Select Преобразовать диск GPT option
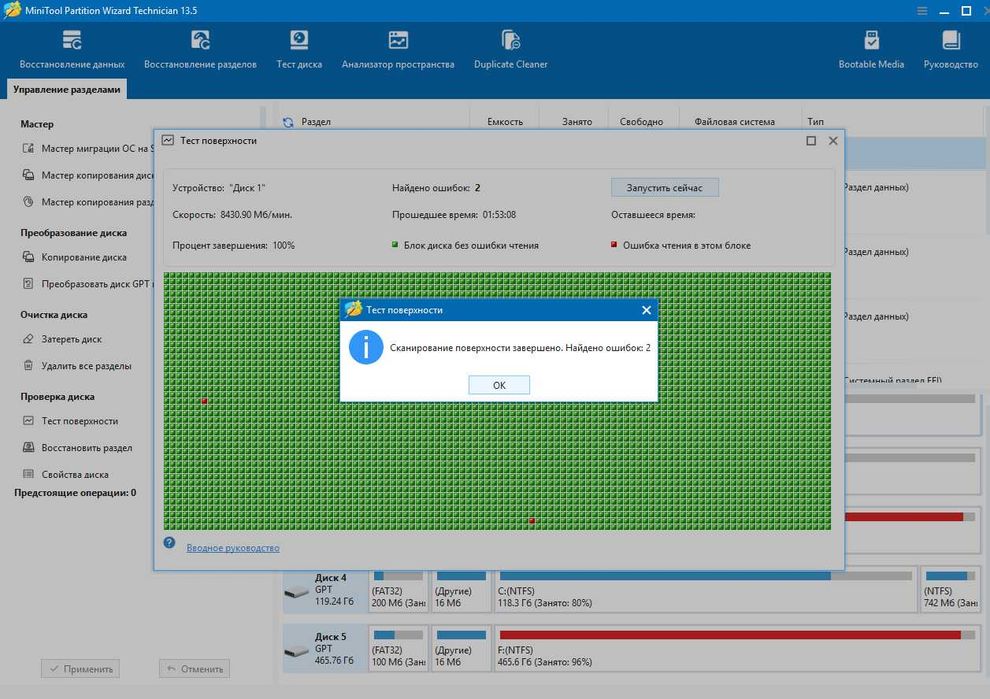The width and height of the screenshot is (990, 699). click(x=88, y=284)
